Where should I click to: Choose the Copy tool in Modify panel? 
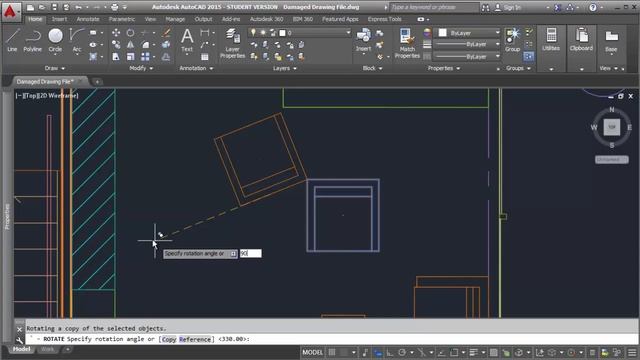(116, 44)
